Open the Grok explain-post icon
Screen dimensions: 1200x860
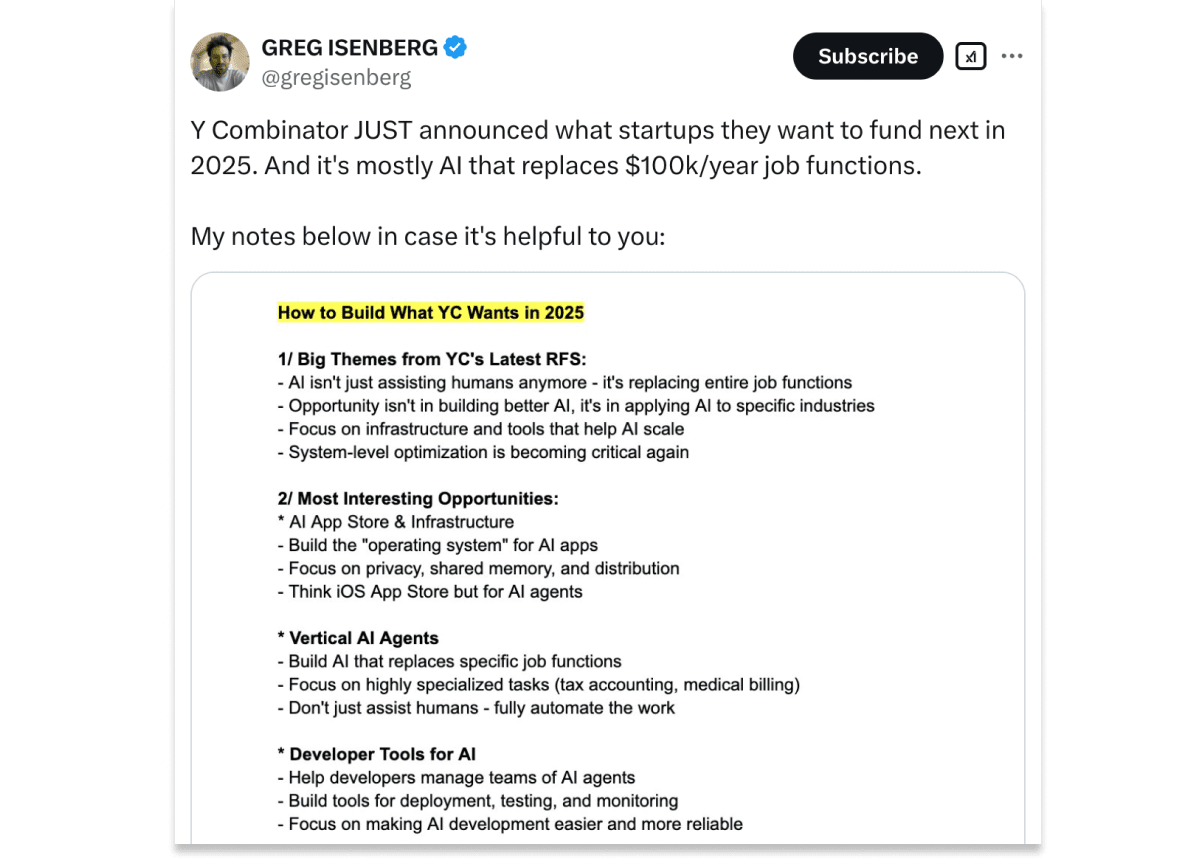971,56
